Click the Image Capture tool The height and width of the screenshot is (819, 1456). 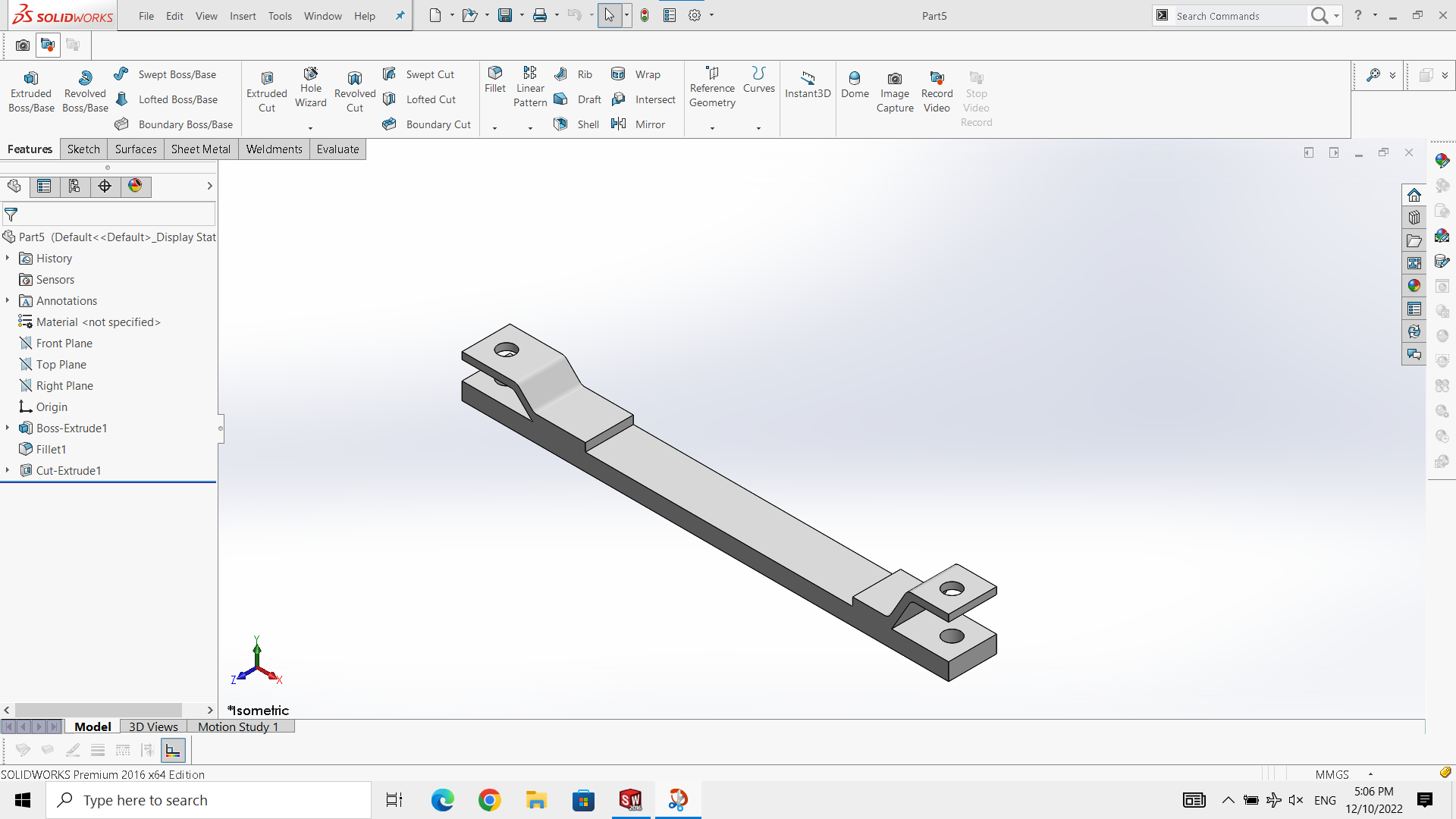(895, 93)
